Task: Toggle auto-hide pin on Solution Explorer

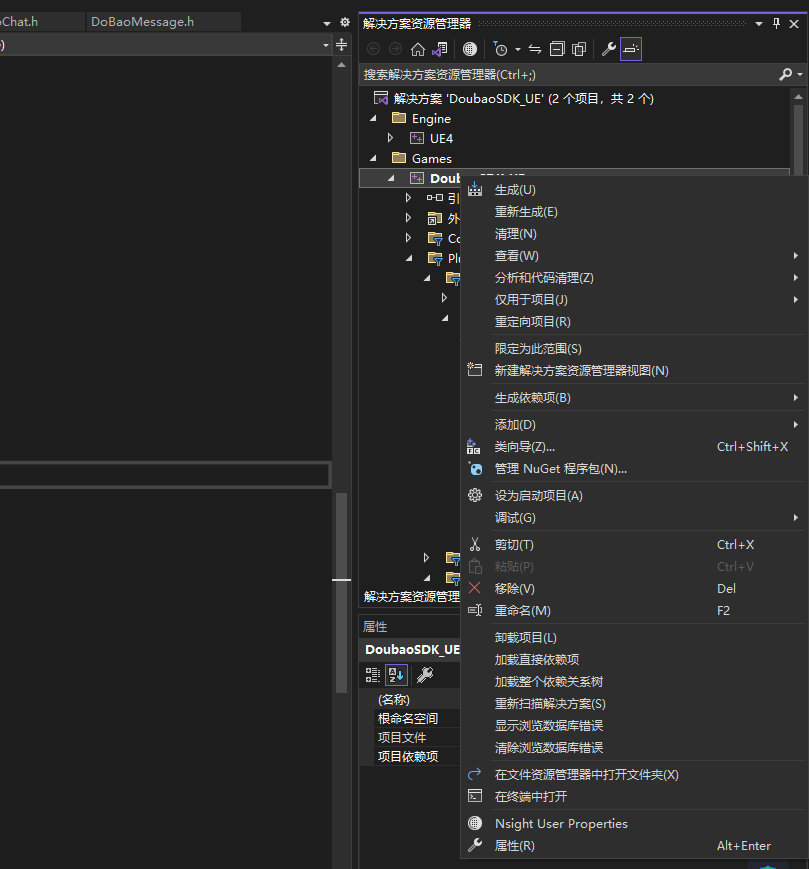Action: 776,23
